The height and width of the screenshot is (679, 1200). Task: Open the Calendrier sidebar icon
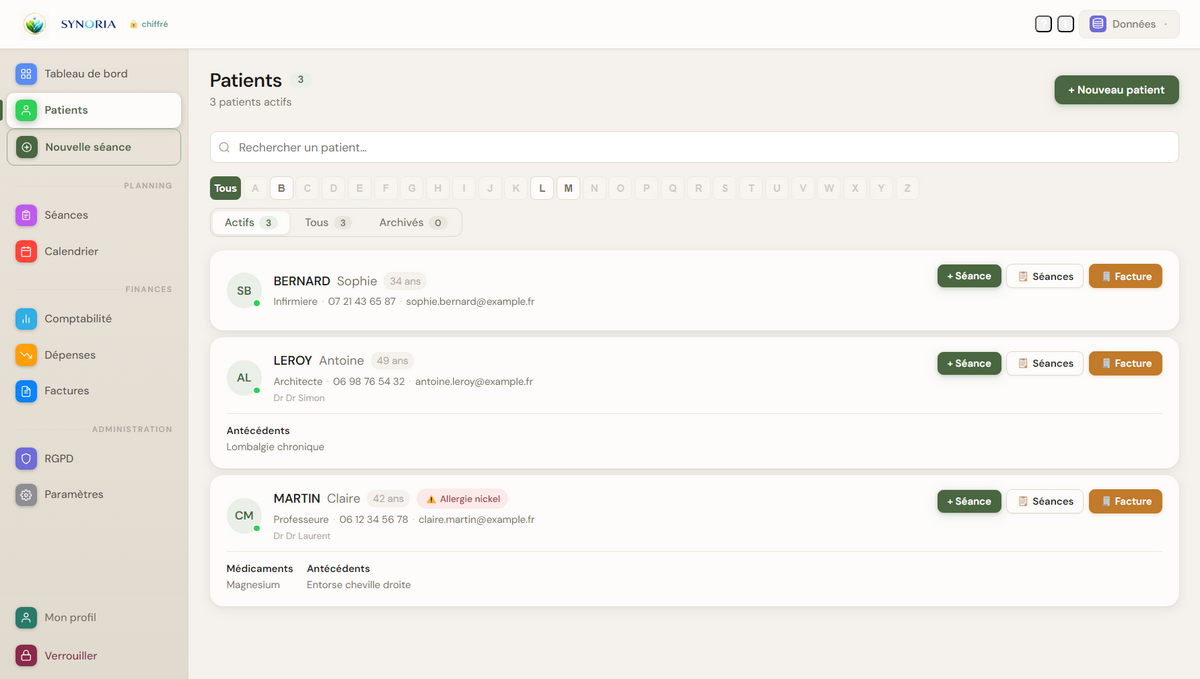[x=26, y=251]
